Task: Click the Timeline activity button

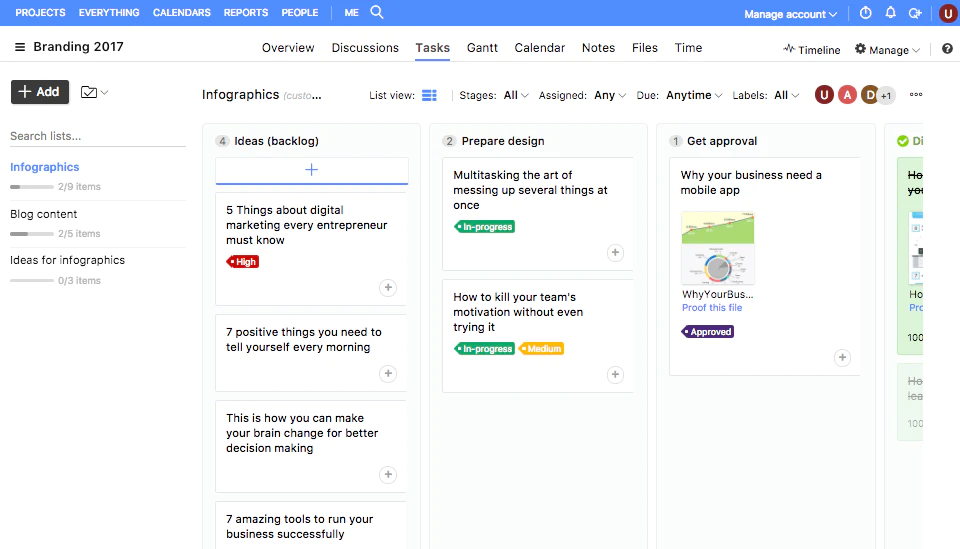Action: pyautogui.click(x=811, y=49)
